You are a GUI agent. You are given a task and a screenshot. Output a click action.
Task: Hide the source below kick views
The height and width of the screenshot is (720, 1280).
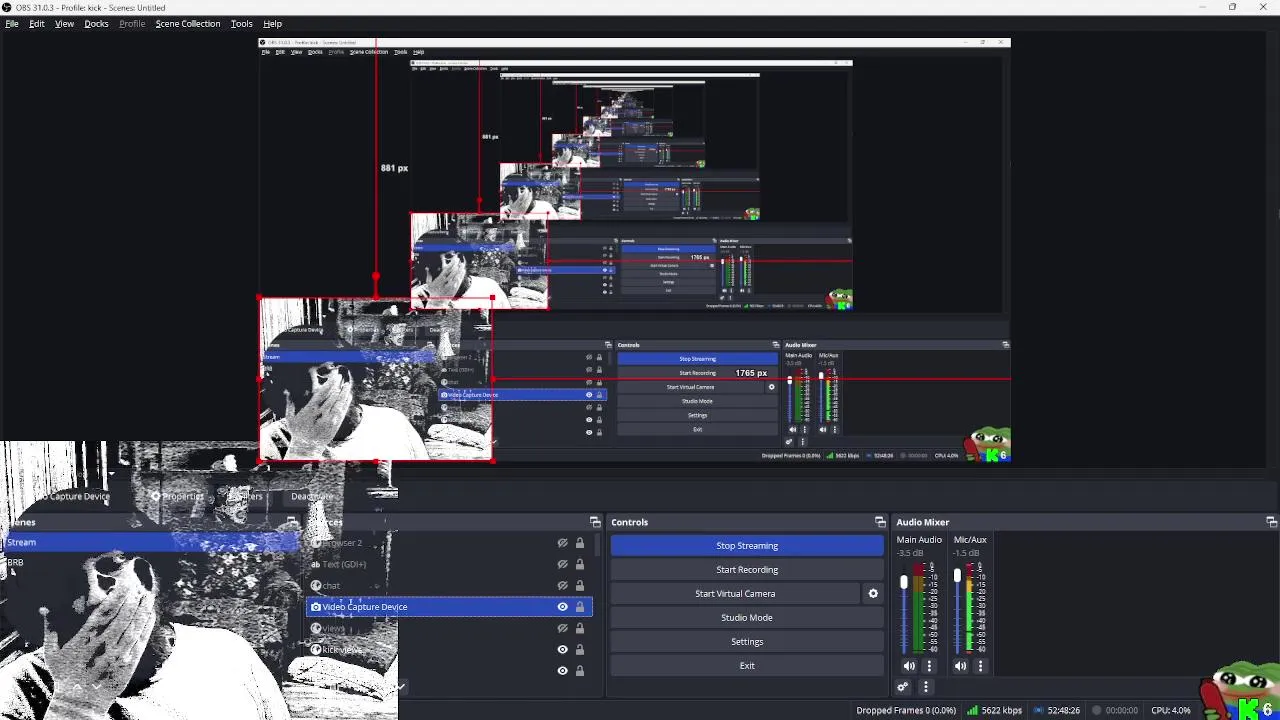[x=562, y=671]
